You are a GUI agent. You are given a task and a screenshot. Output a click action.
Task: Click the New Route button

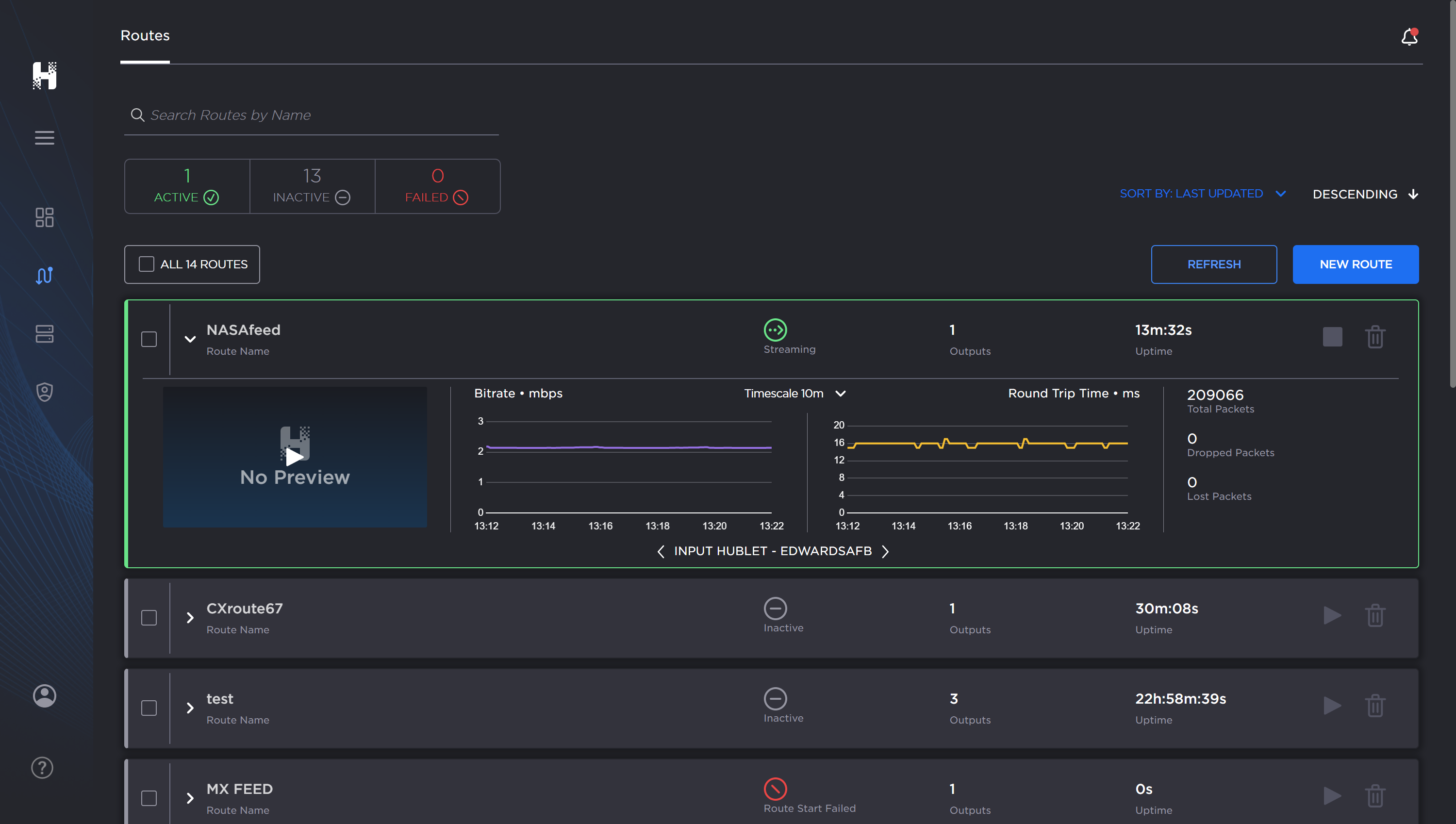click(x=1355, y=264)
